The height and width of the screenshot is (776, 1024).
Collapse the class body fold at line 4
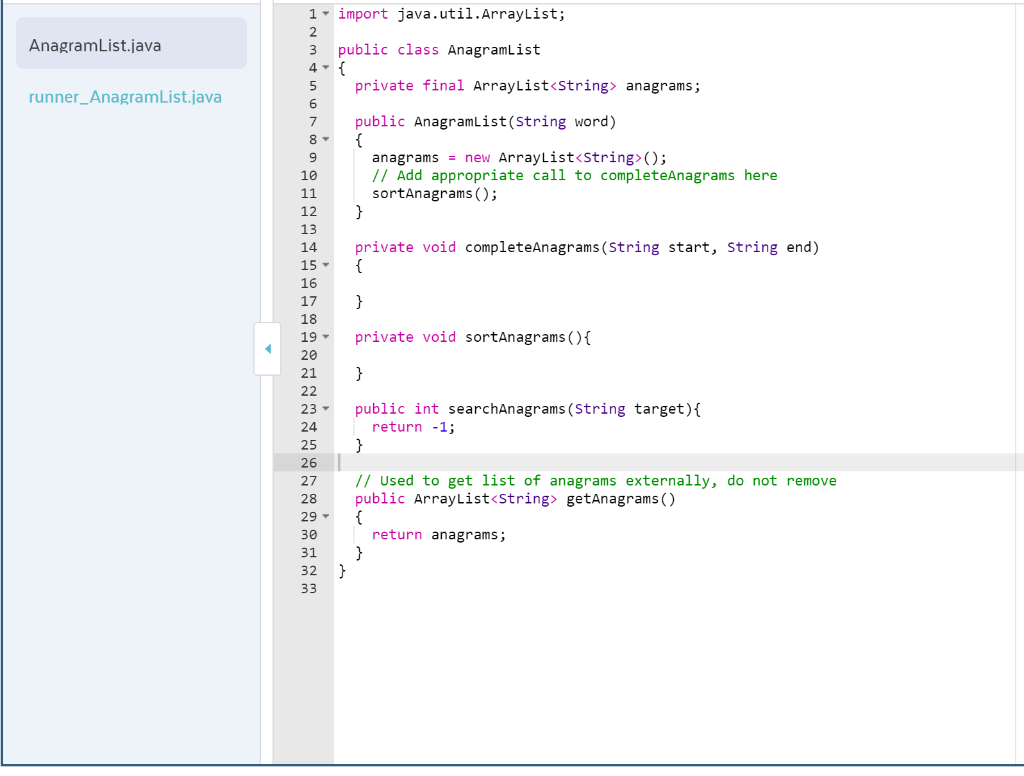coord(326,67)
